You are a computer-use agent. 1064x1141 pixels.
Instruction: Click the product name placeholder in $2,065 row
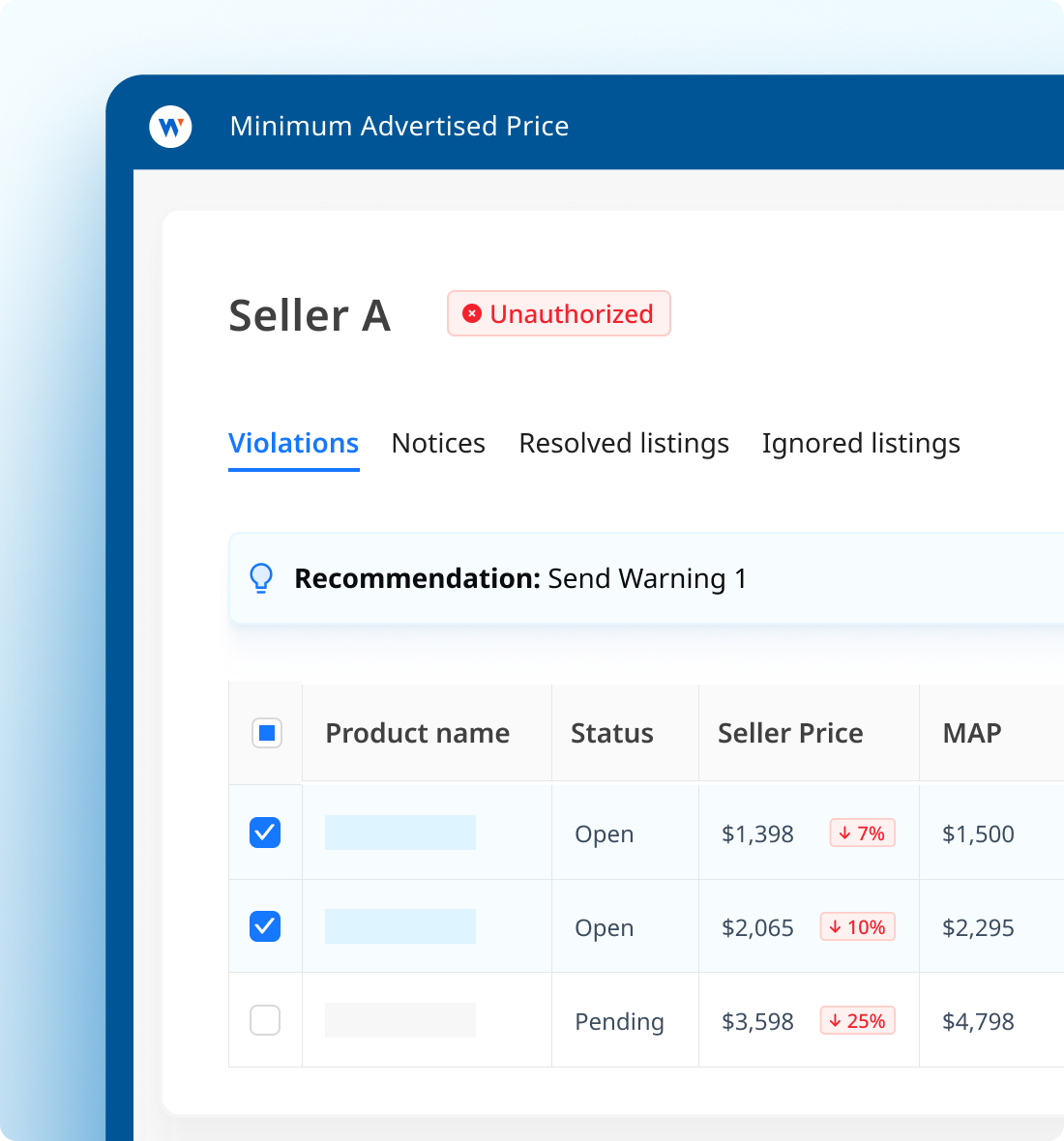[400, 926]
